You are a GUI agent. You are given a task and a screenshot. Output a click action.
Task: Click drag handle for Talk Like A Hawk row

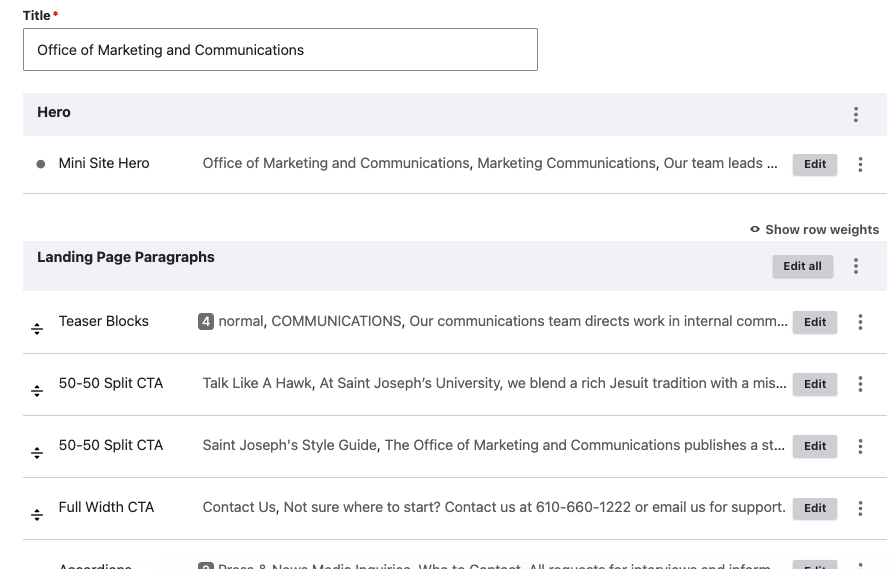click(x=37, y=391)
